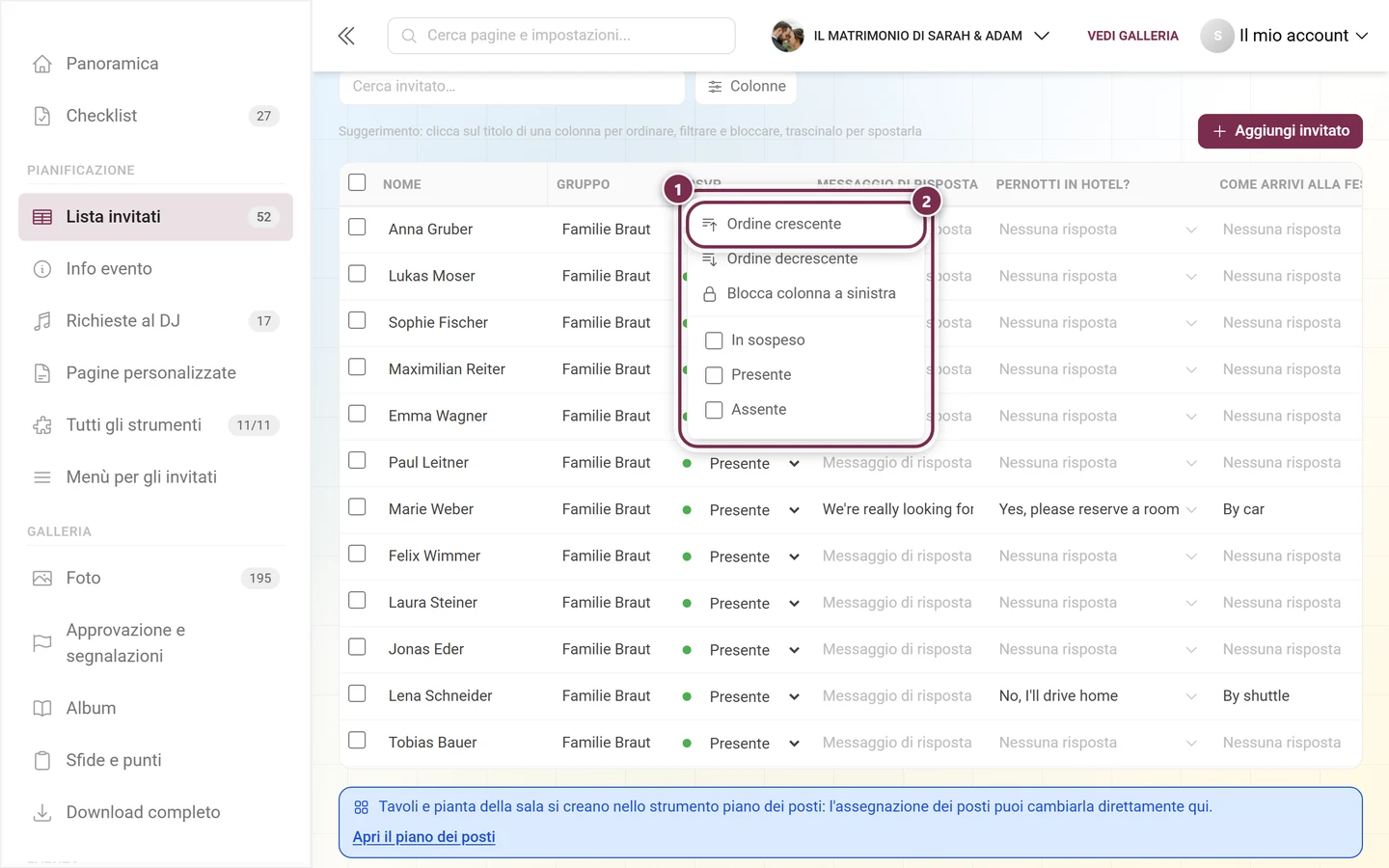Open the Colonne settings button
This screenshot has width=1389, height=868.
[x=747, y=86]
